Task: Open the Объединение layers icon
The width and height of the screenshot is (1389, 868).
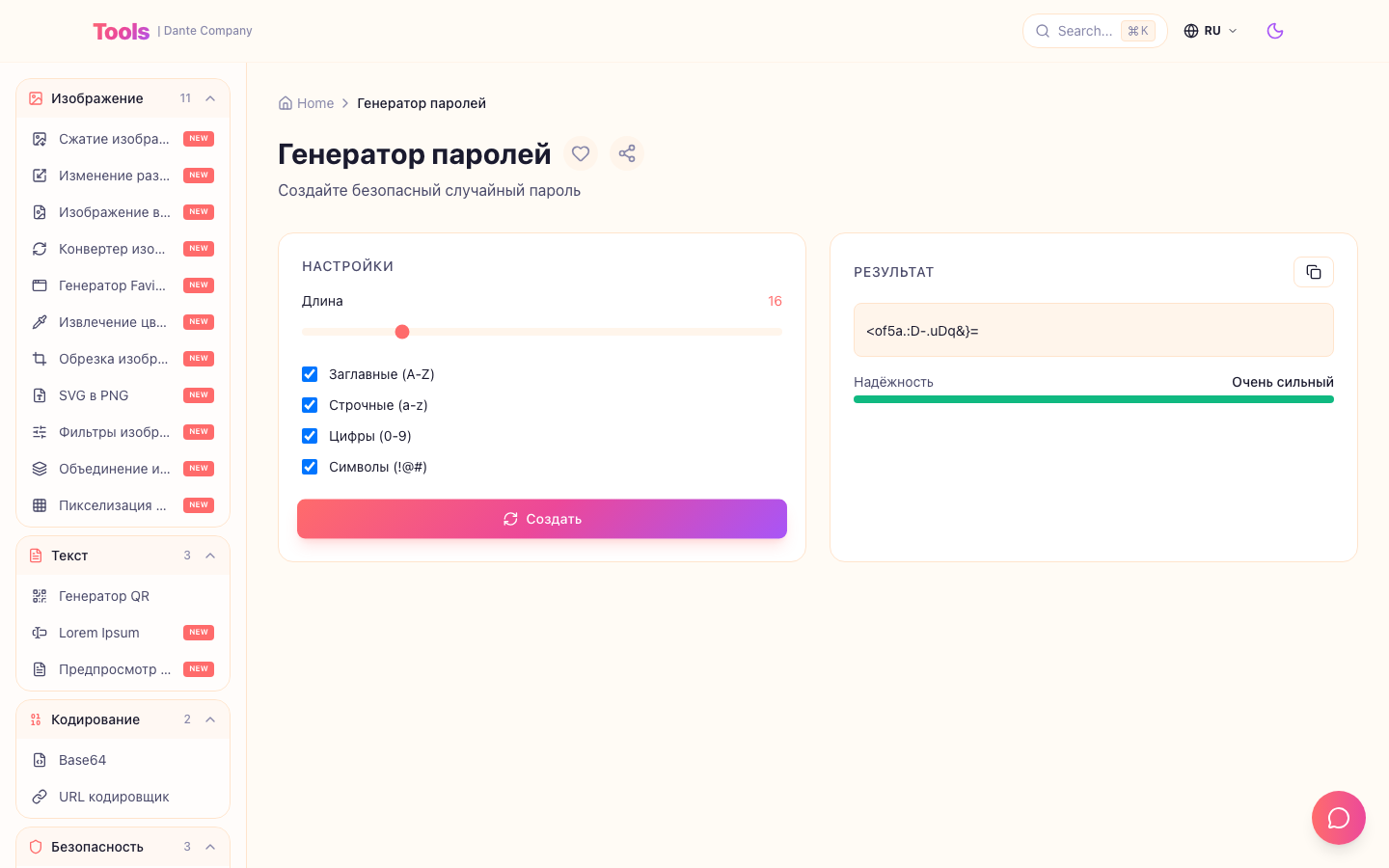Action: click(40, 469)
